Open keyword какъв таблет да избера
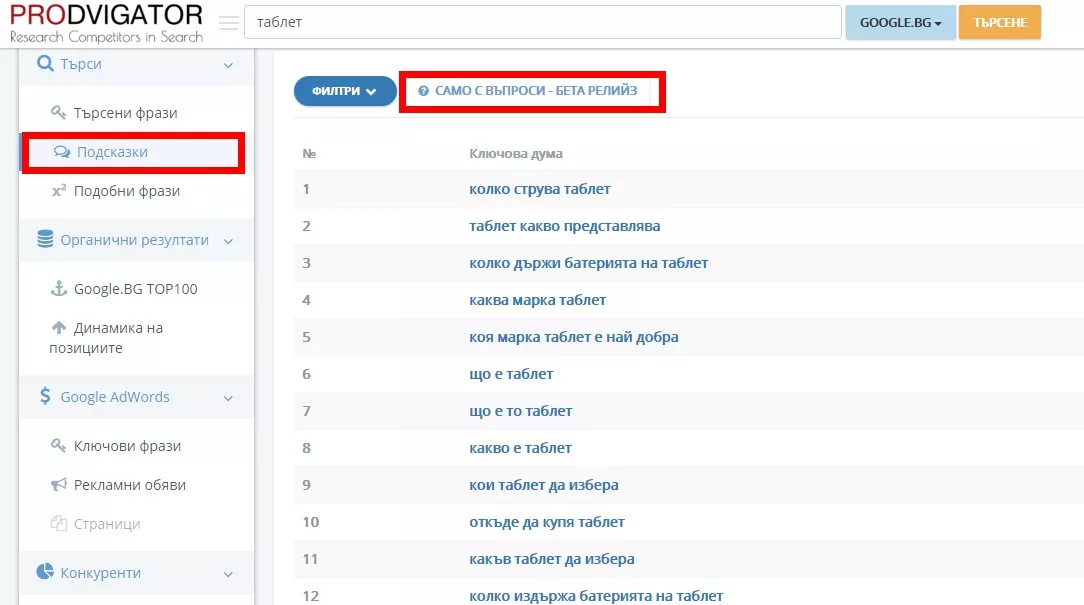The height and width of the screenshot is (605, 1084). (552, 559)
